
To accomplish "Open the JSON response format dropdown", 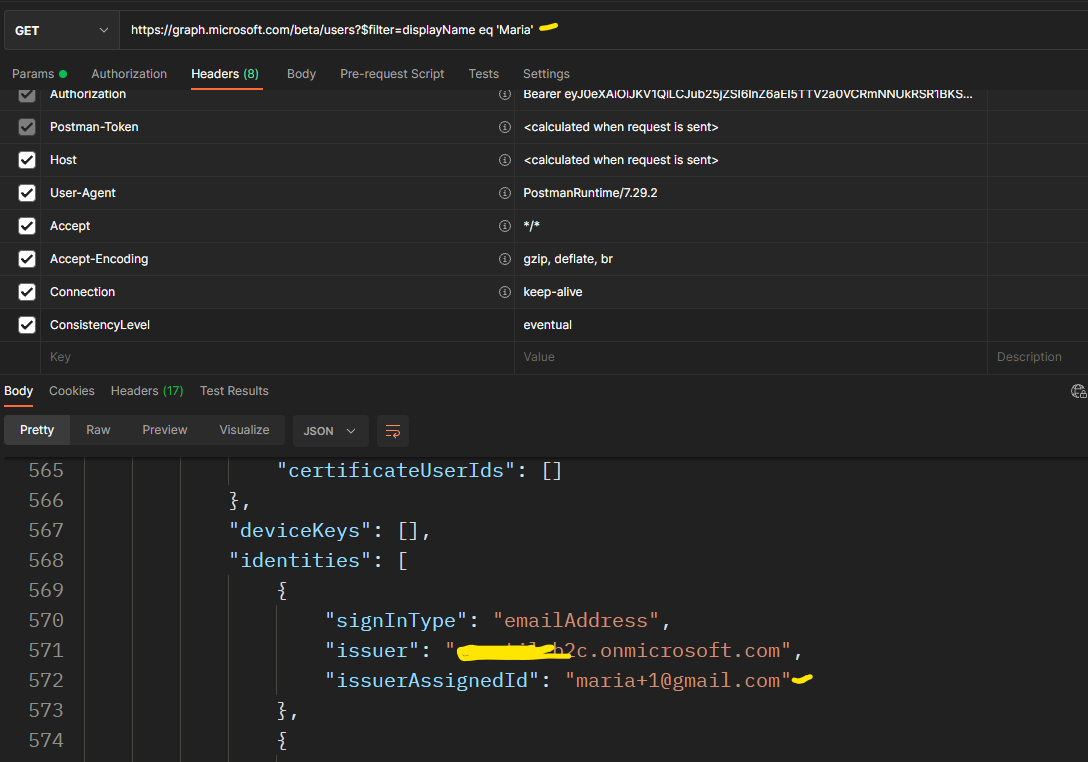I will [330, 430].
